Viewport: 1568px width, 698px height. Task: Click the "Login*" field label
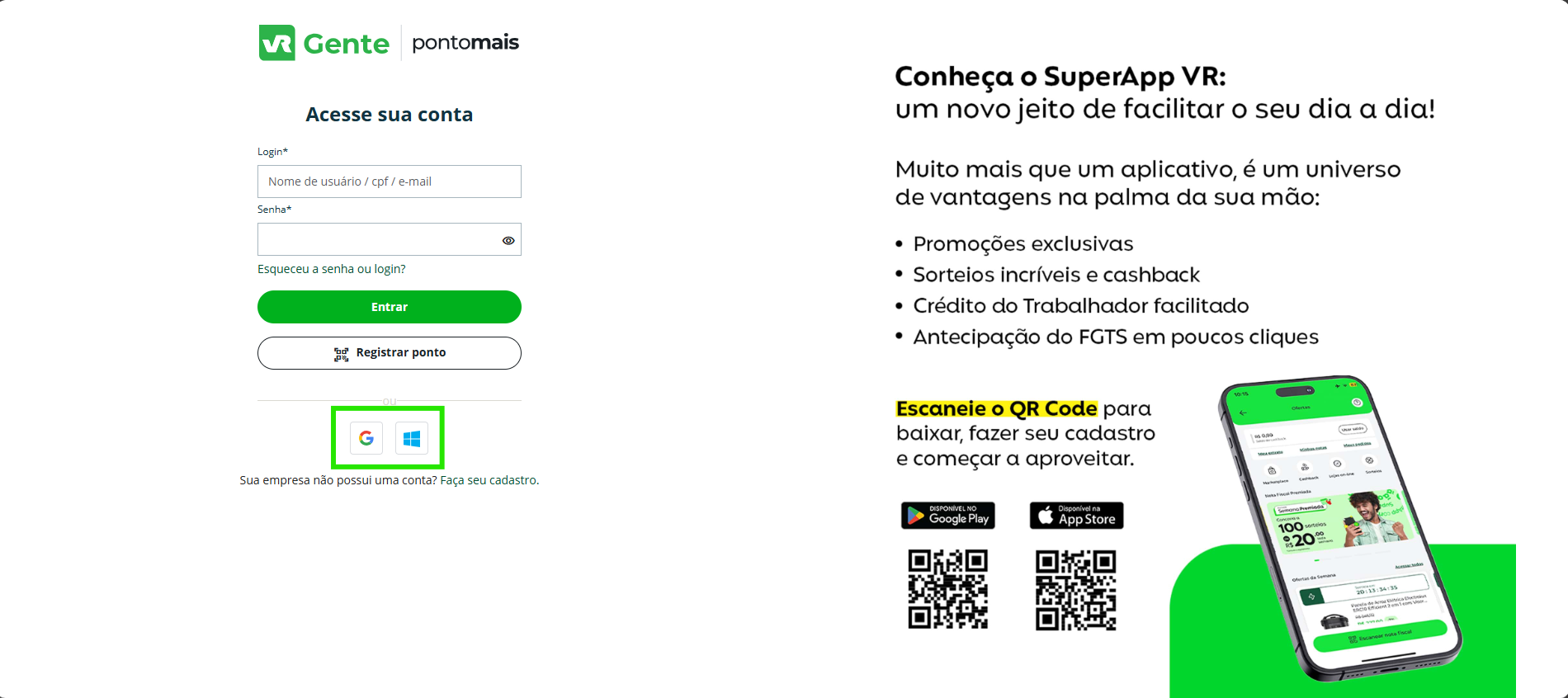tap(272, 152)
